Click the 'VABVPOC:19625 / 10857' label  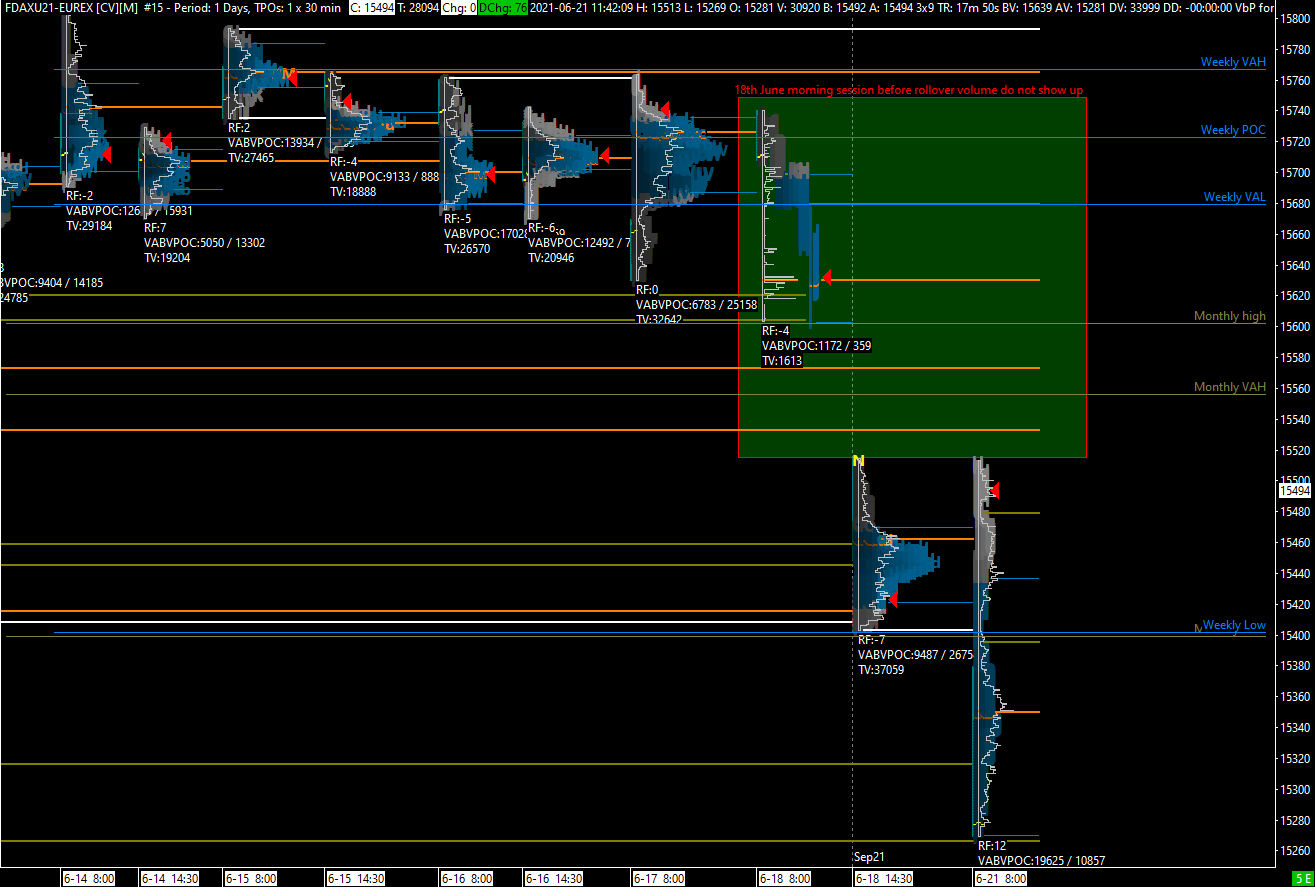(x=1041, y=861)
